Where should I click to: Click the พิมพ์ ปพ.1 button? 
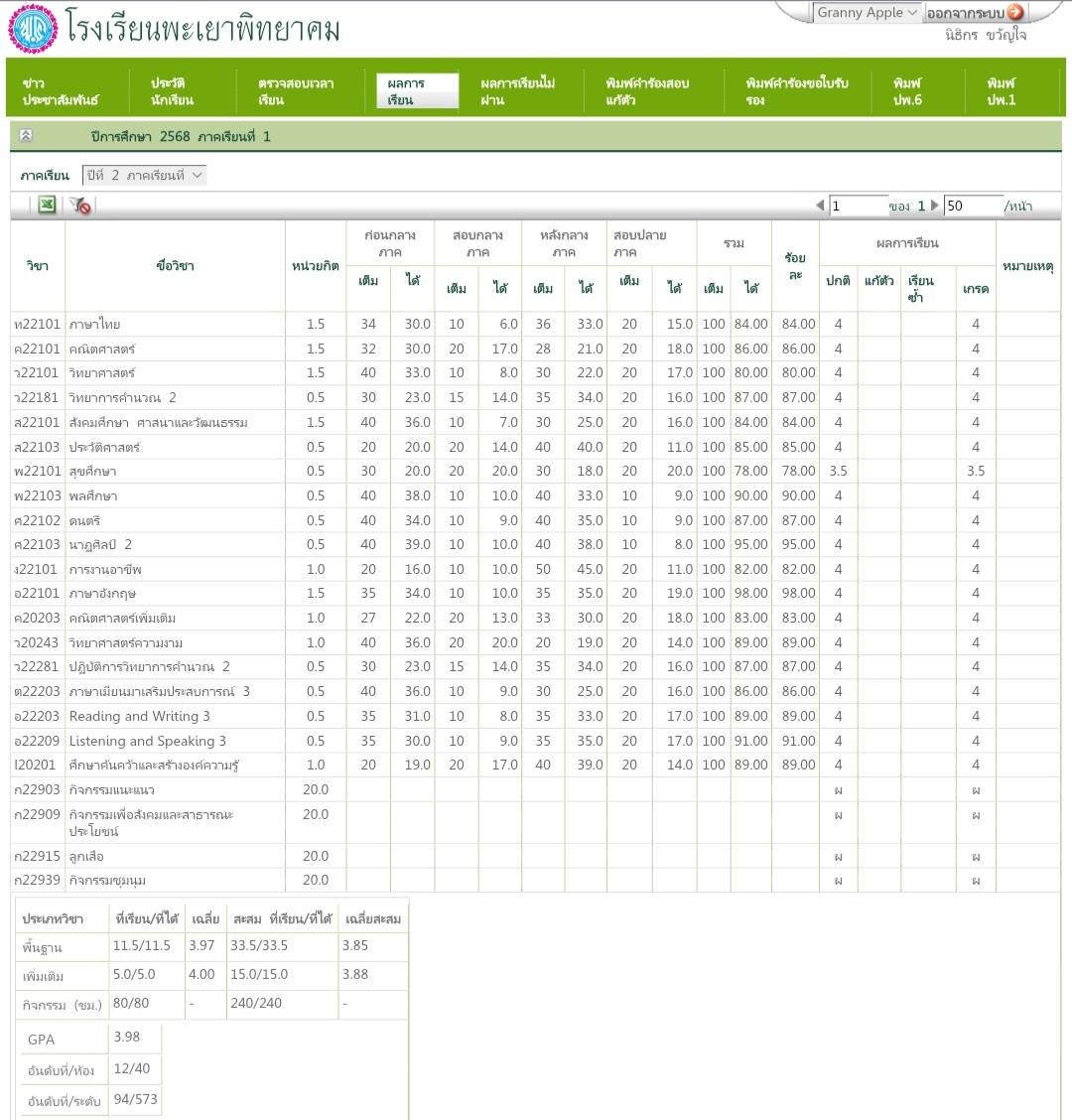pyautogui.click(x=1001, y=91)
